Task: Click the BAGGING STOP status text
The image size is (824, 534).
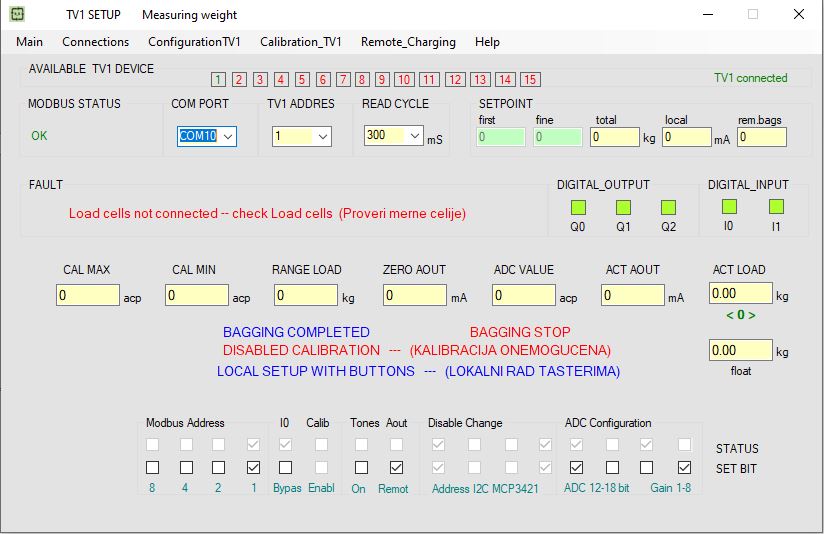Action: [520, 332]
